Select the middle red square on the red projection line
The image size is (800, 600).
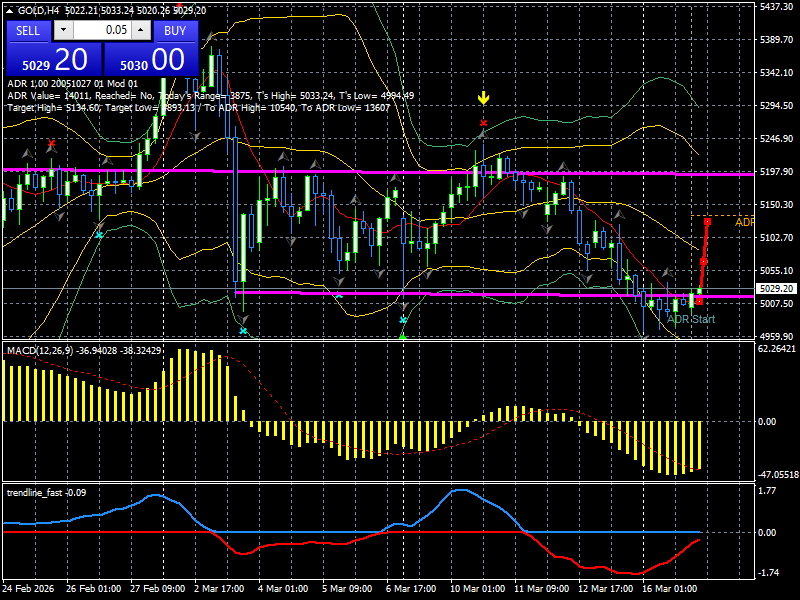704,262
